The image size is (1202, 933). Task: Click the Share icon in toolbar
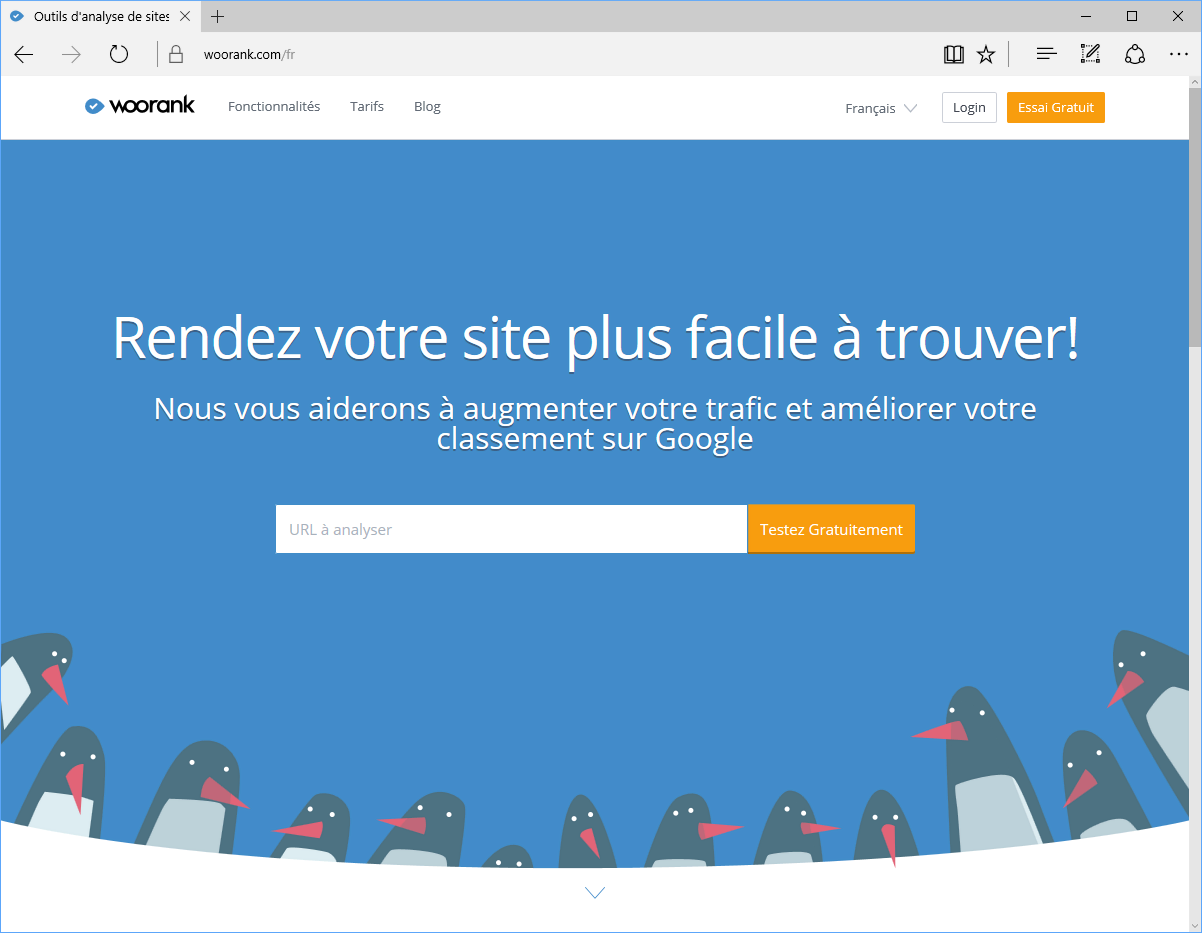pos(1135,55)
